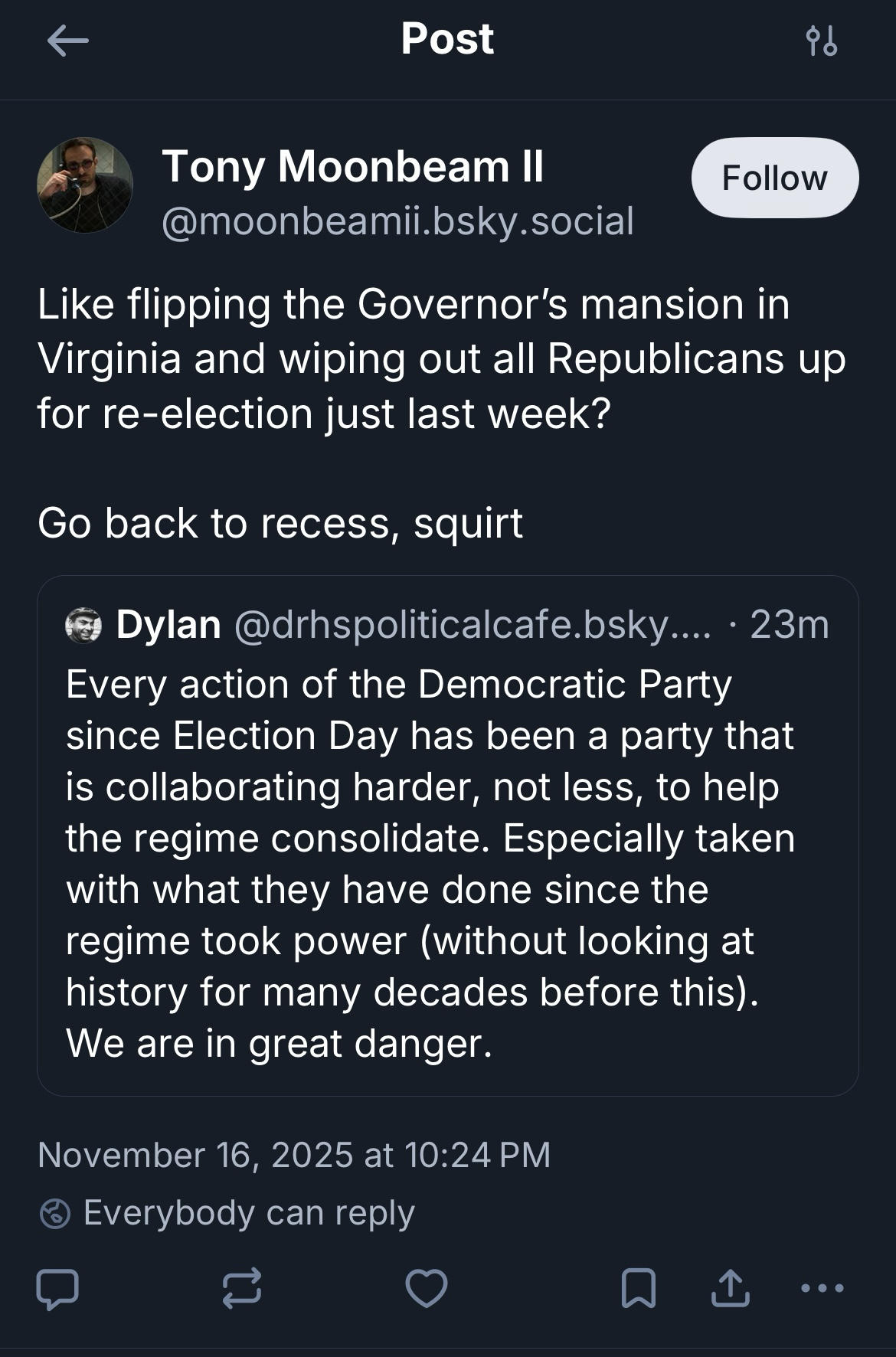This screenshot has height=1357, width=896.
Task: Tap the back arrow
Action: pos(67,41)
